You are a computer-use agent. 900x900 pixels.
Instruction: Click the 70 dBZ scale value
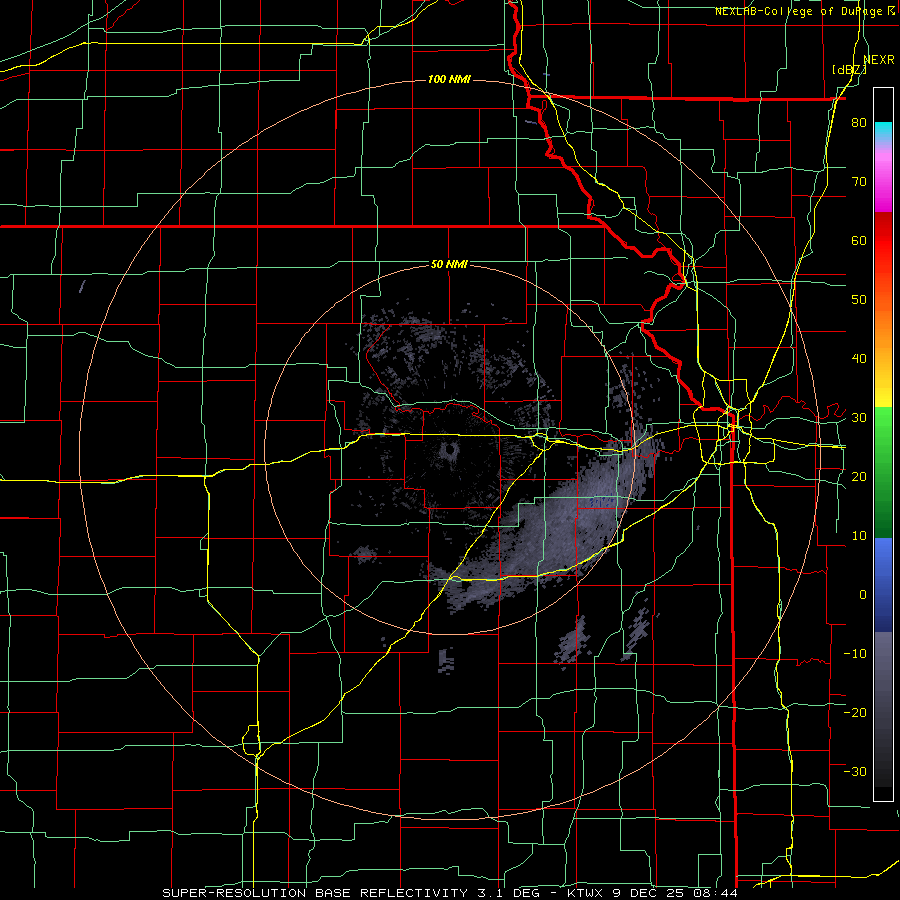(x=859, y=182)
